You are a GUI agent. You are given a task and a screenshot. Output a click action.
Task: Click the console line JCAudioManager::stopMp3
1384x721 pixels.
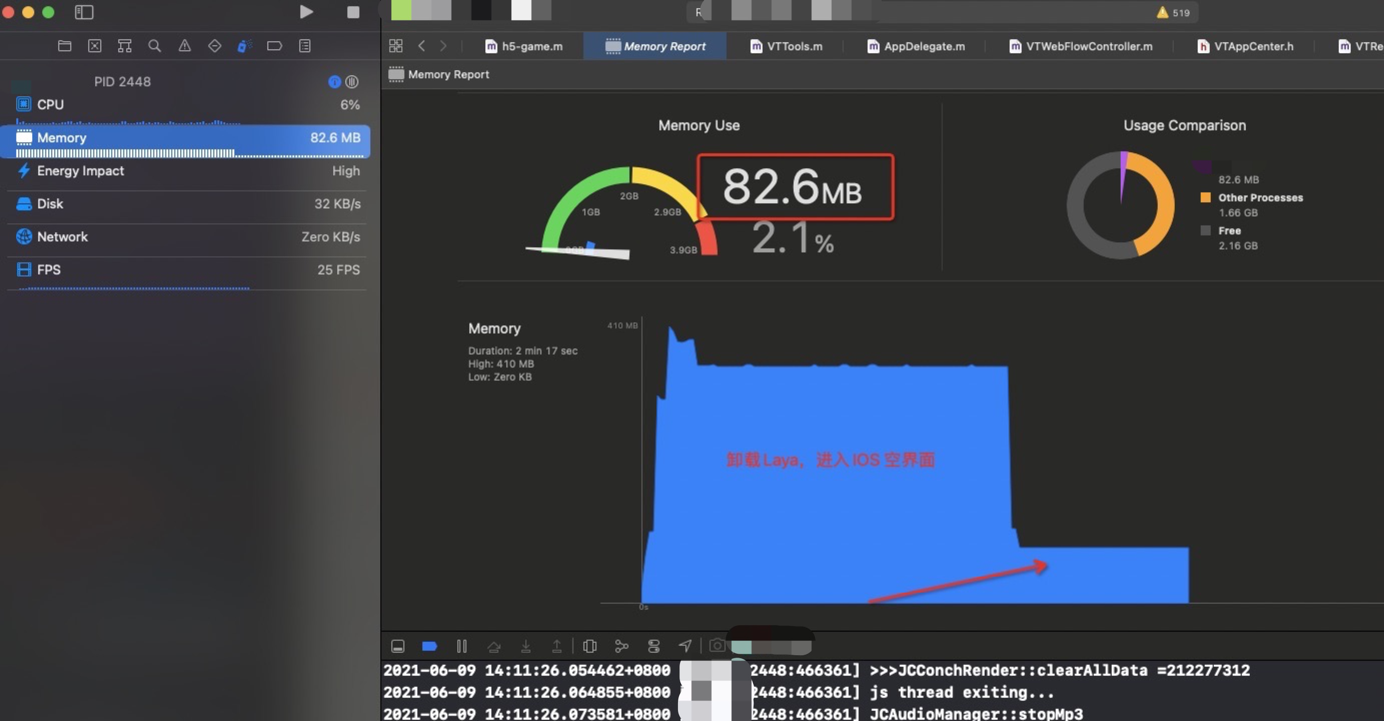733,714
